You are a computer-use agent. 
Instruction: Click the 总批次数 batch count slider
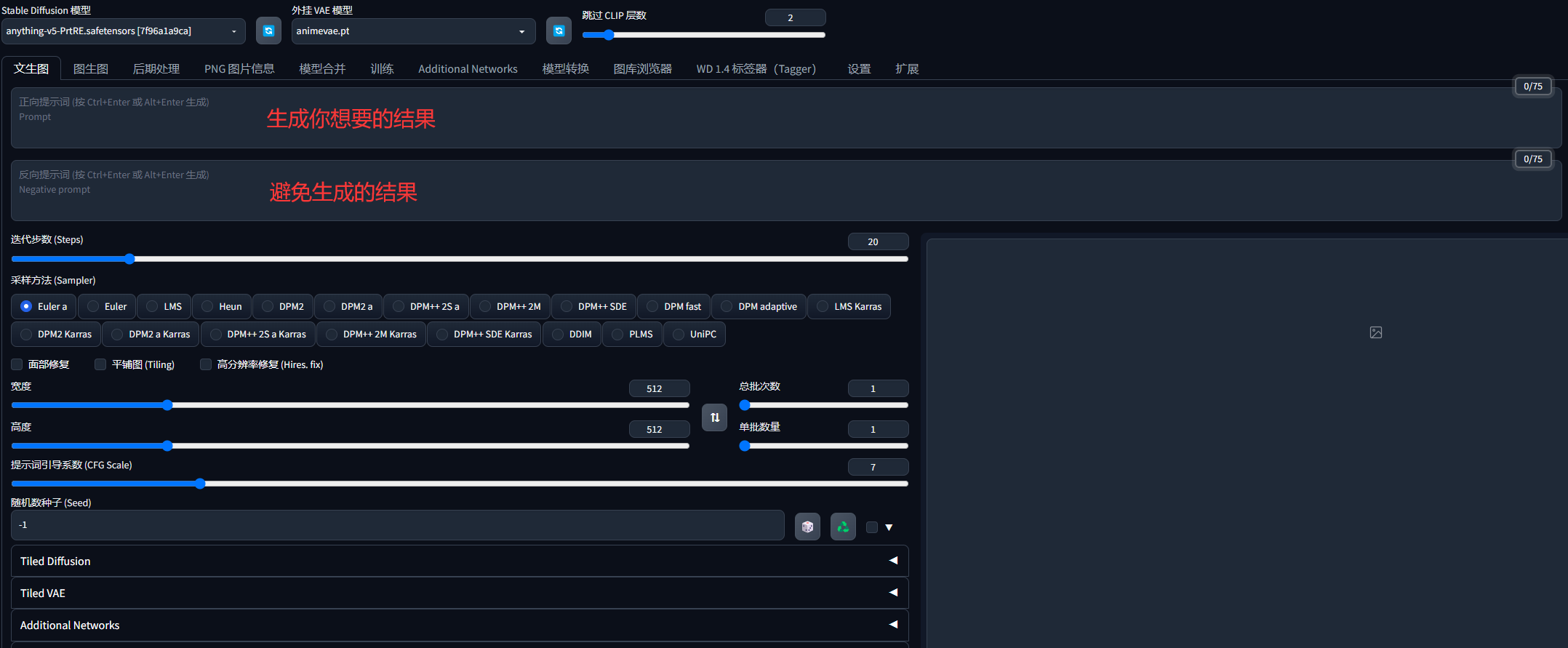pos(824,405)
